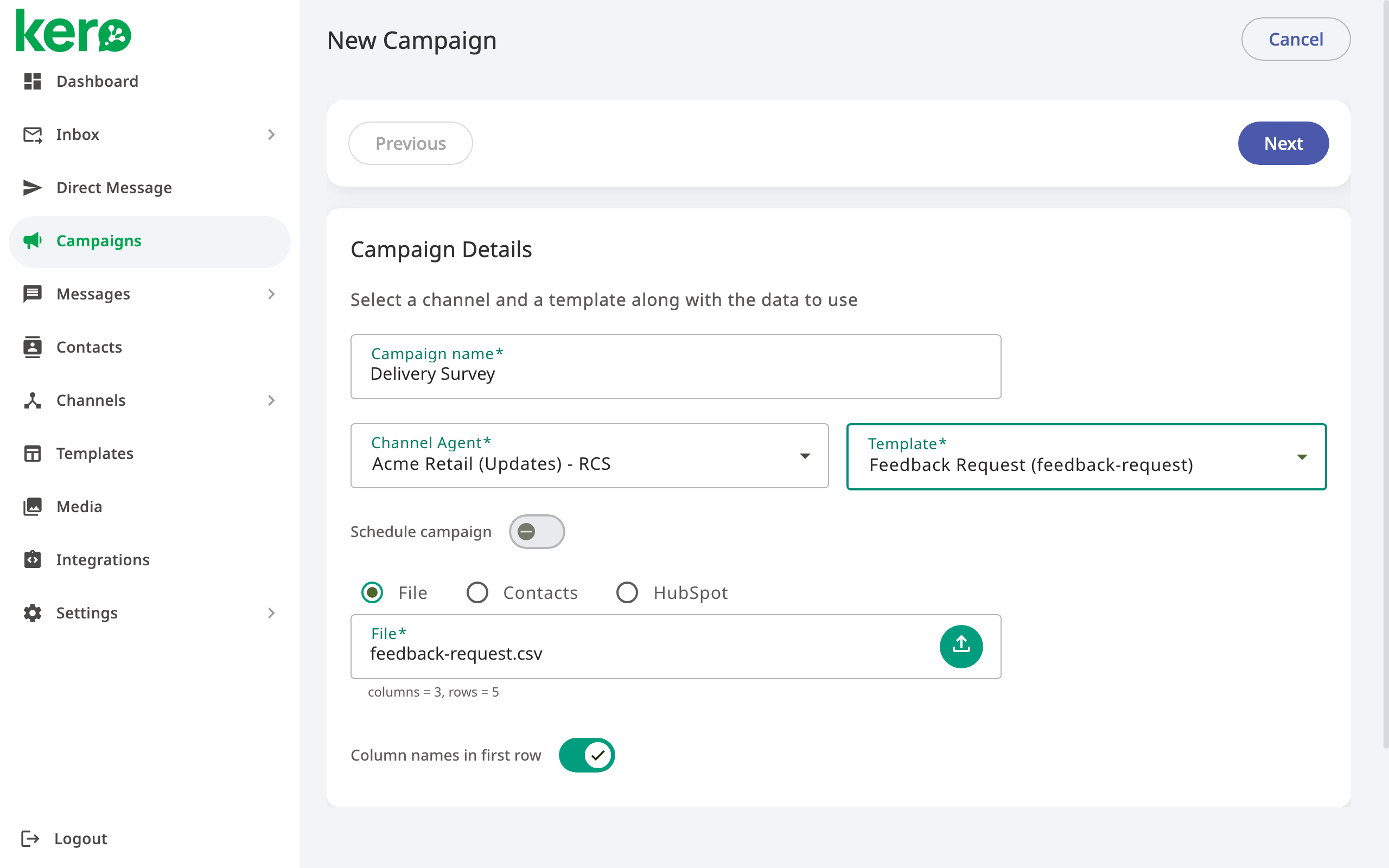Click the Kero logo
Screen dimensions: 1389x868
tap(73, 31)
